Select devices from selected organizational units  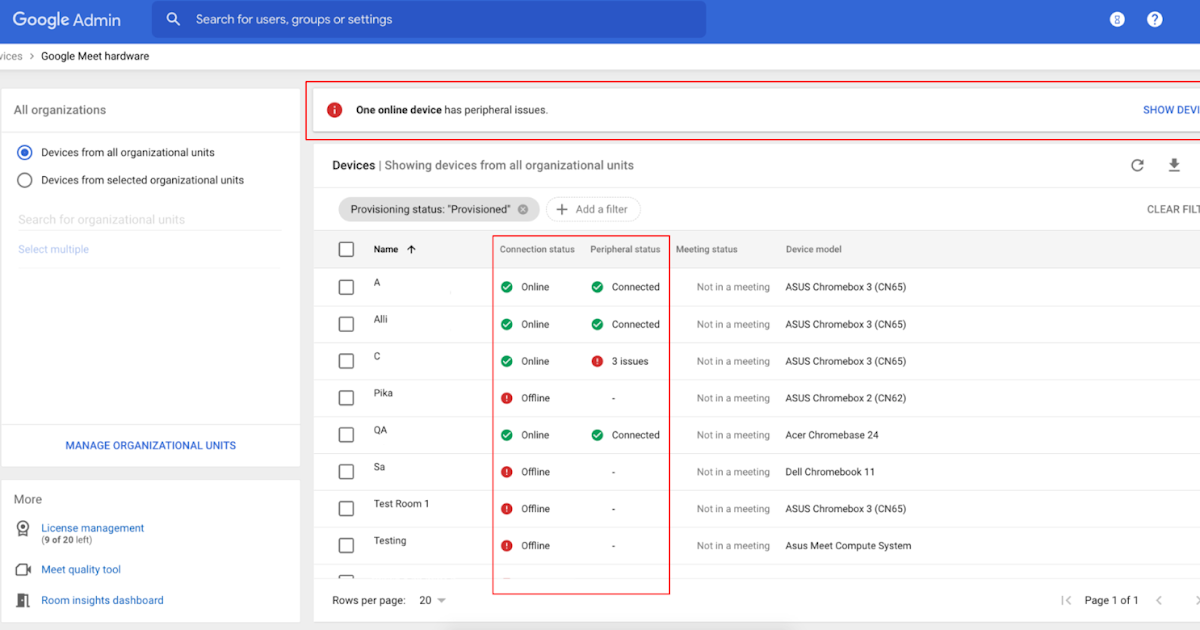tap(22, 180)
